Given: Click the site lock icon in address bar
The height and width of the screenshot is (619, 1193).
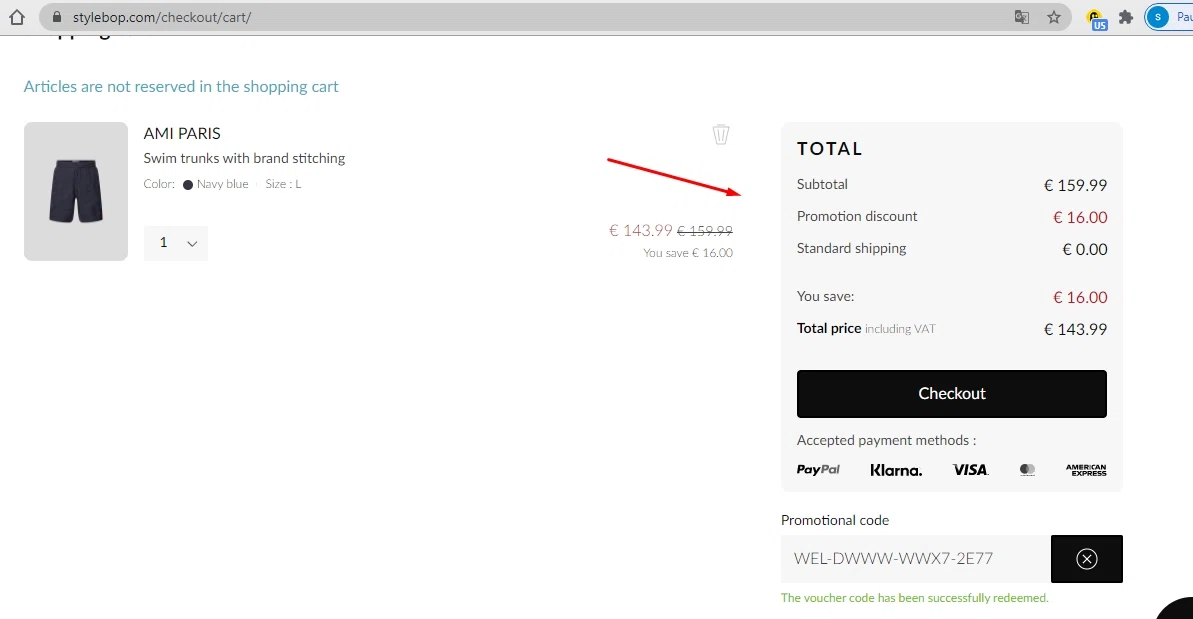Looking at the screenshot, I should (56, 17).
